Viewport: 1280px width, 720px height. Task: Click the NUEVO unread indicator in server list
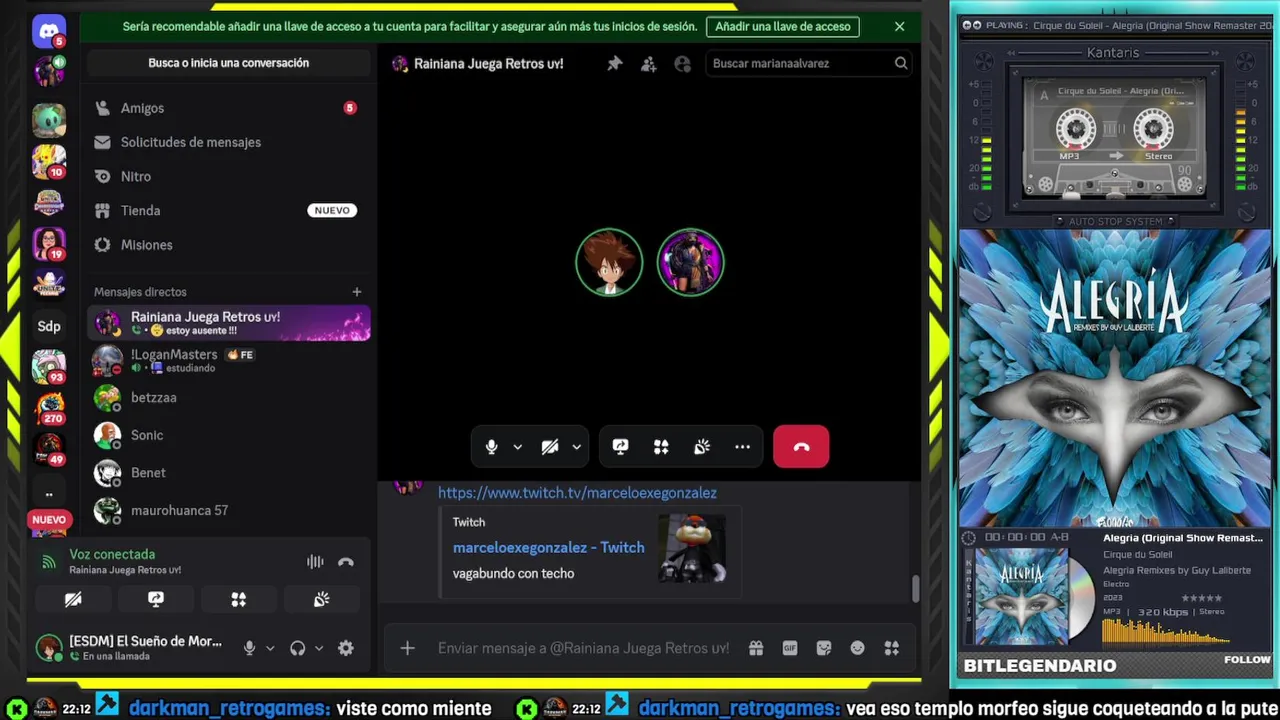point(49,520)
